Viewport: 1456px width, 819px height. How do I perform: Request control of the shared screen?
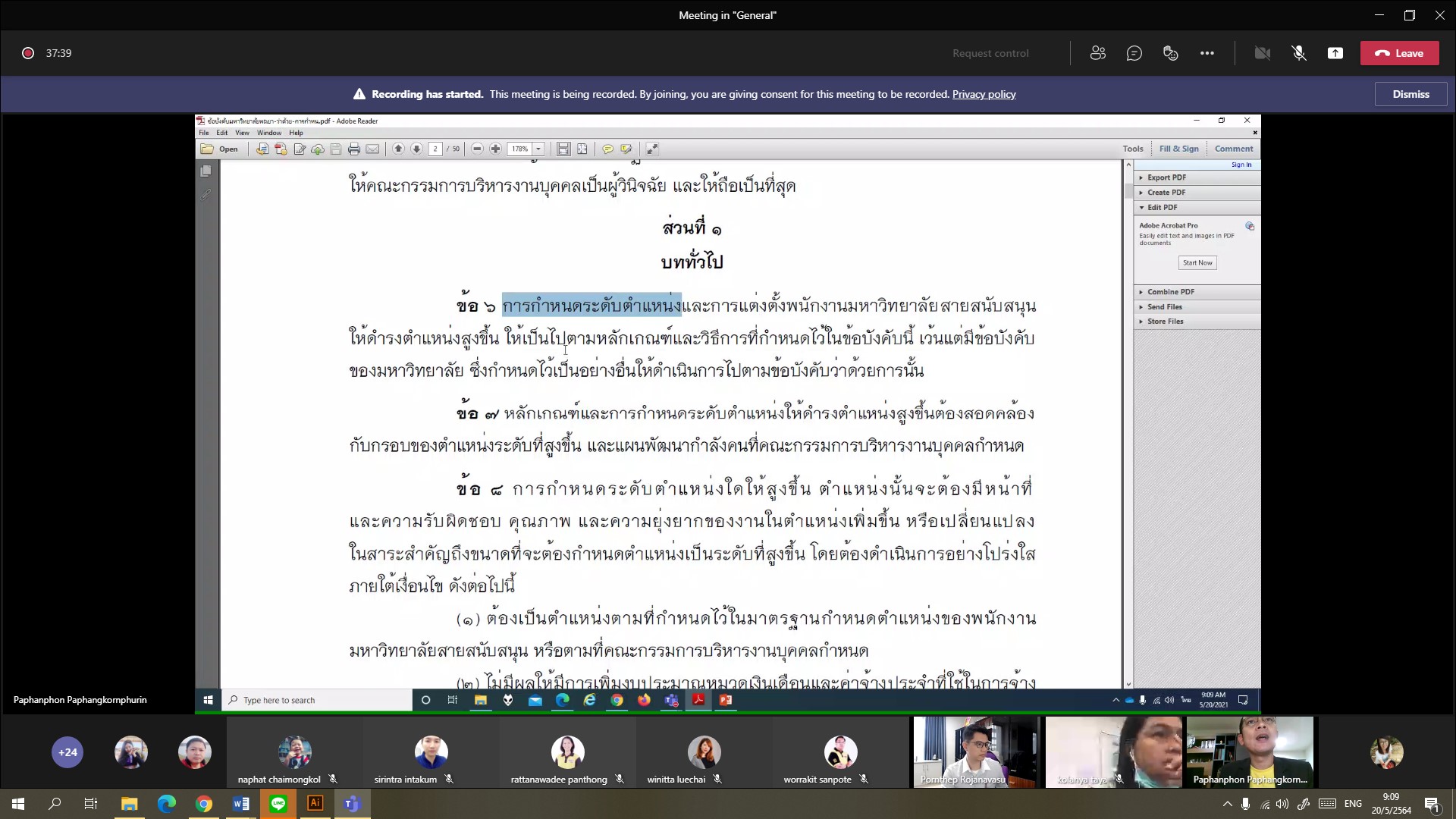(x=990, y=53)
